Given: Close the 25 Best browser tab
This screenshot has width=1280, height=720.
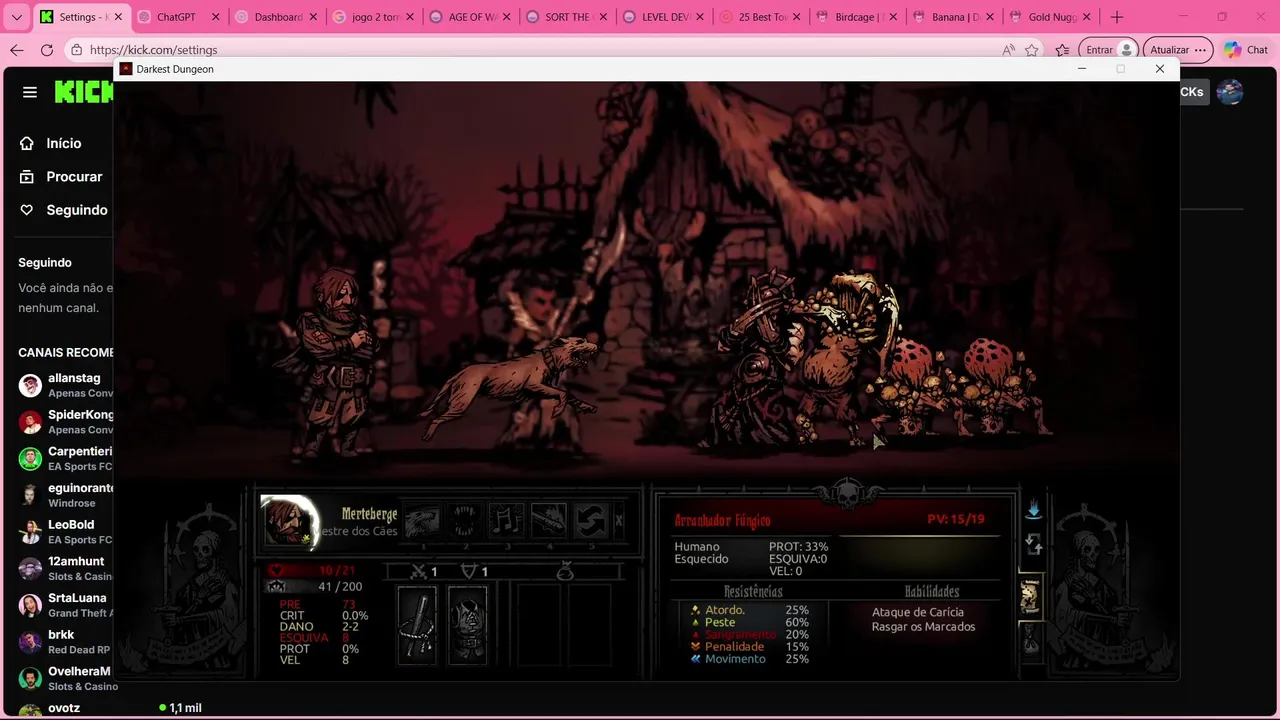Looking at the screenshot, I should [x=797, y=17].
